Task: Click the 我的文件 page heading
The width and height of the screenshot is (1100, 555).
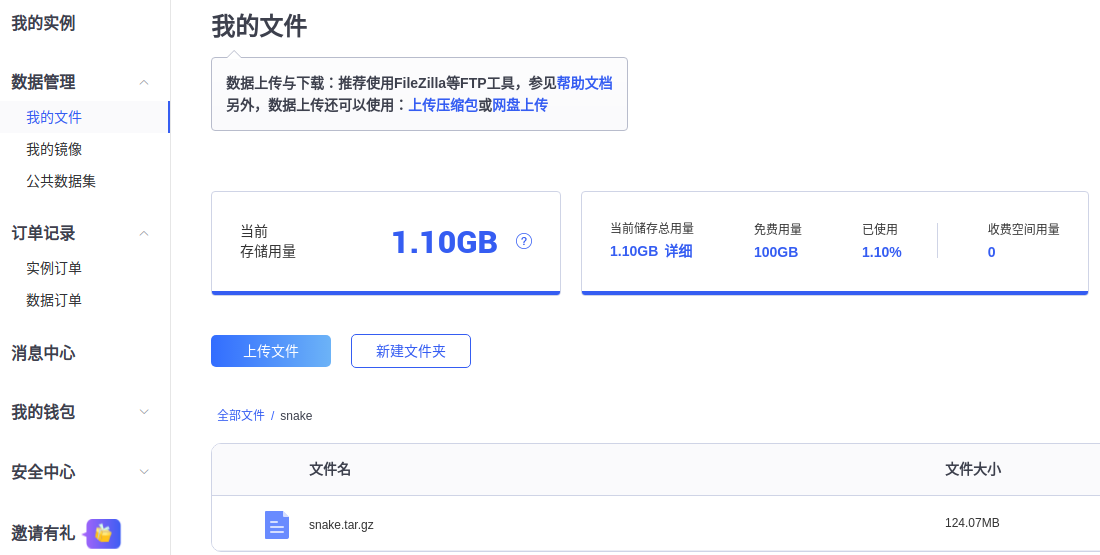Action: (x=260, y=26)
